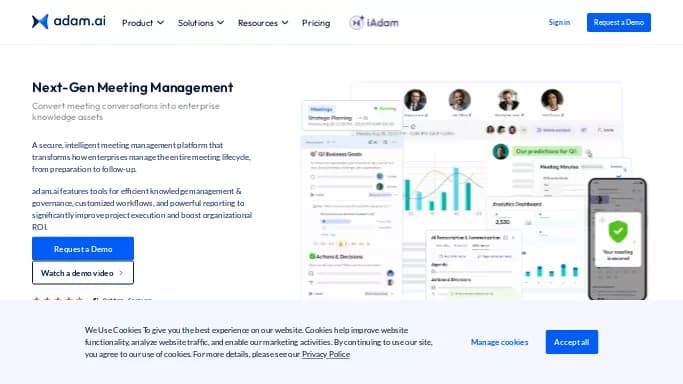
Task: Watch a demo video
Action: tap(83, 273)
